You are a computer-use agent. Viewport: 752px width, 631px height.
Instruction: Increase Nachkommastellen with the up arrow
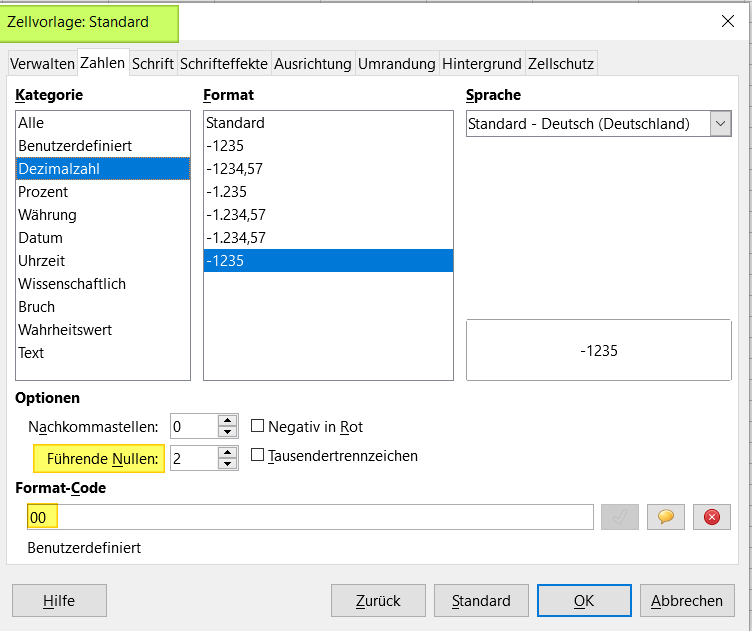tap(227, 421)
